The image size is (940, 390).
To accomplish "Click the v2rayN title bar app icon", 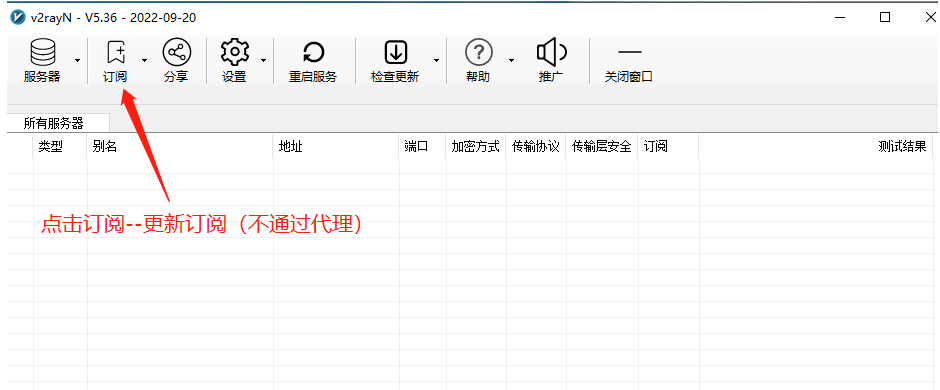I will (x=17, y=17).
